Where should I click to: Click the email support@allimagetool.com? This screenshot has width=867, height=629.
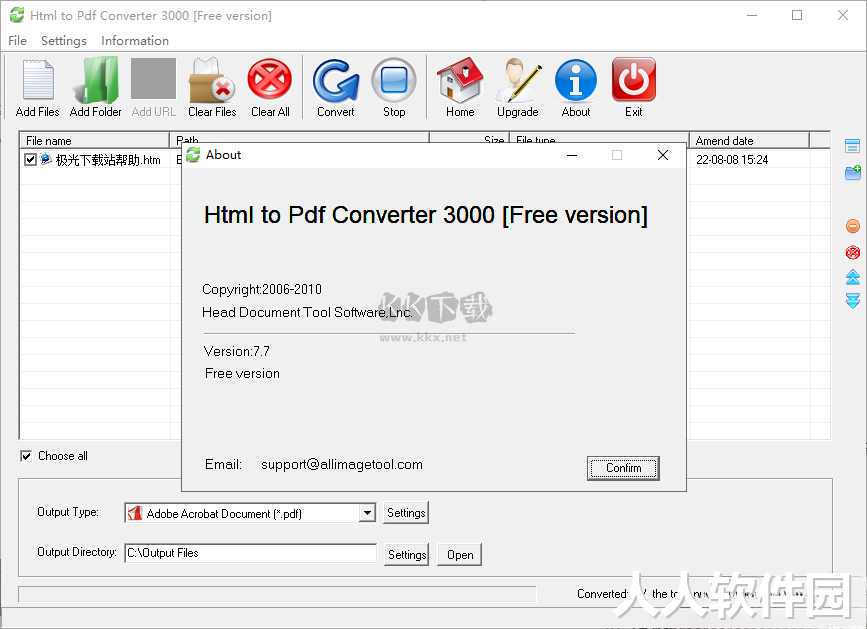[x=342, y=464]
